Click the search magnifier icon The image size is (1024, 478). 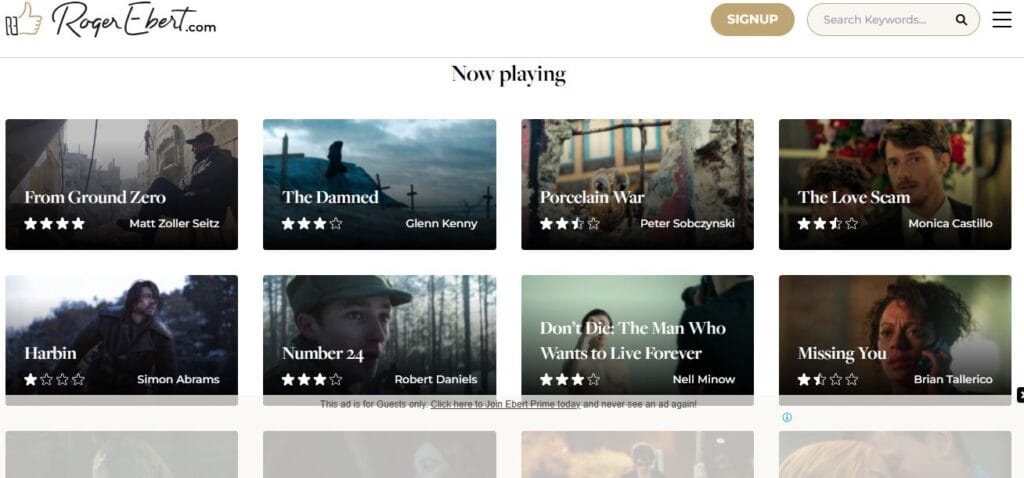coord(961,20)
